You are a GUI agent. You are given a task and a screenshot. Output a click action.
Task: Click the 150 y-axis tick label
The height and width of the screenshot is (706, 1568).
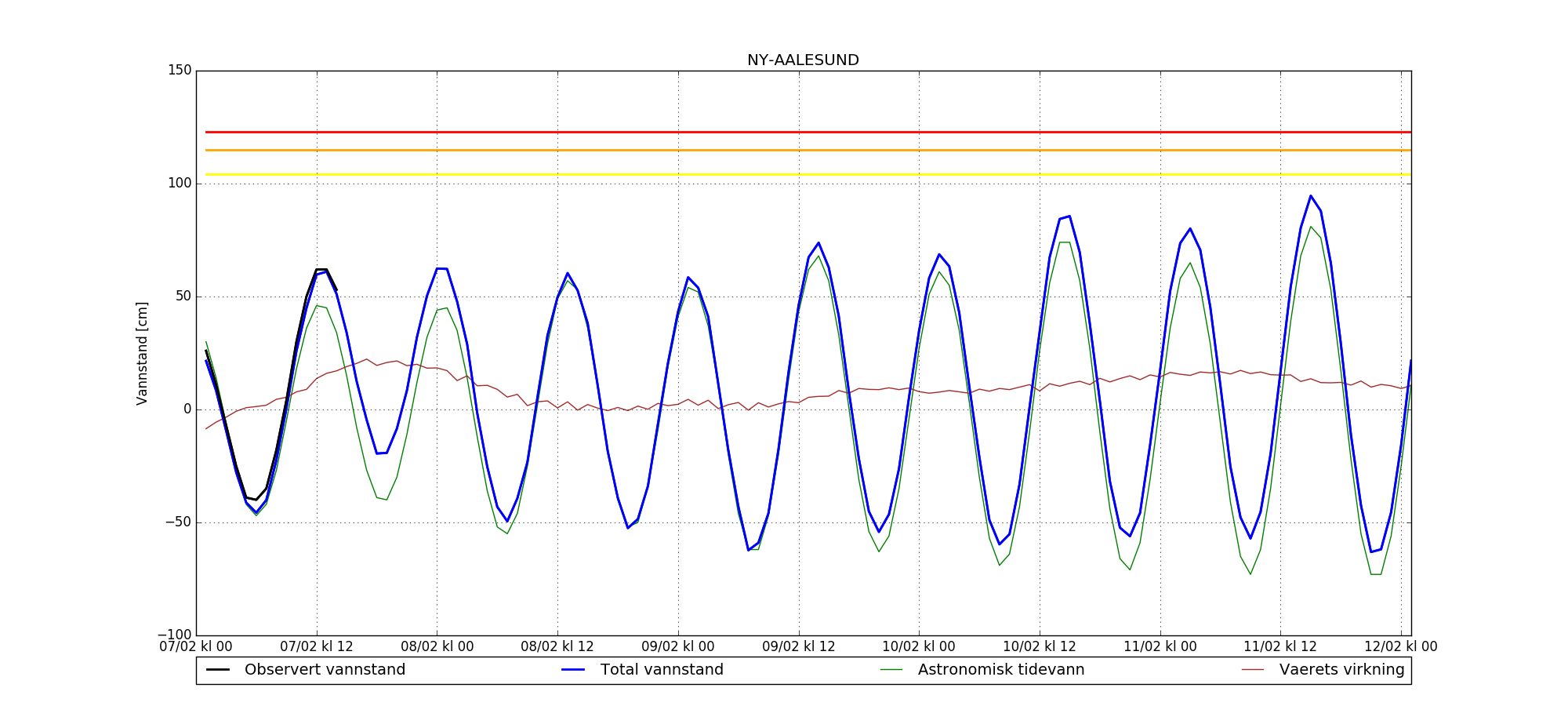coord(180,71)
